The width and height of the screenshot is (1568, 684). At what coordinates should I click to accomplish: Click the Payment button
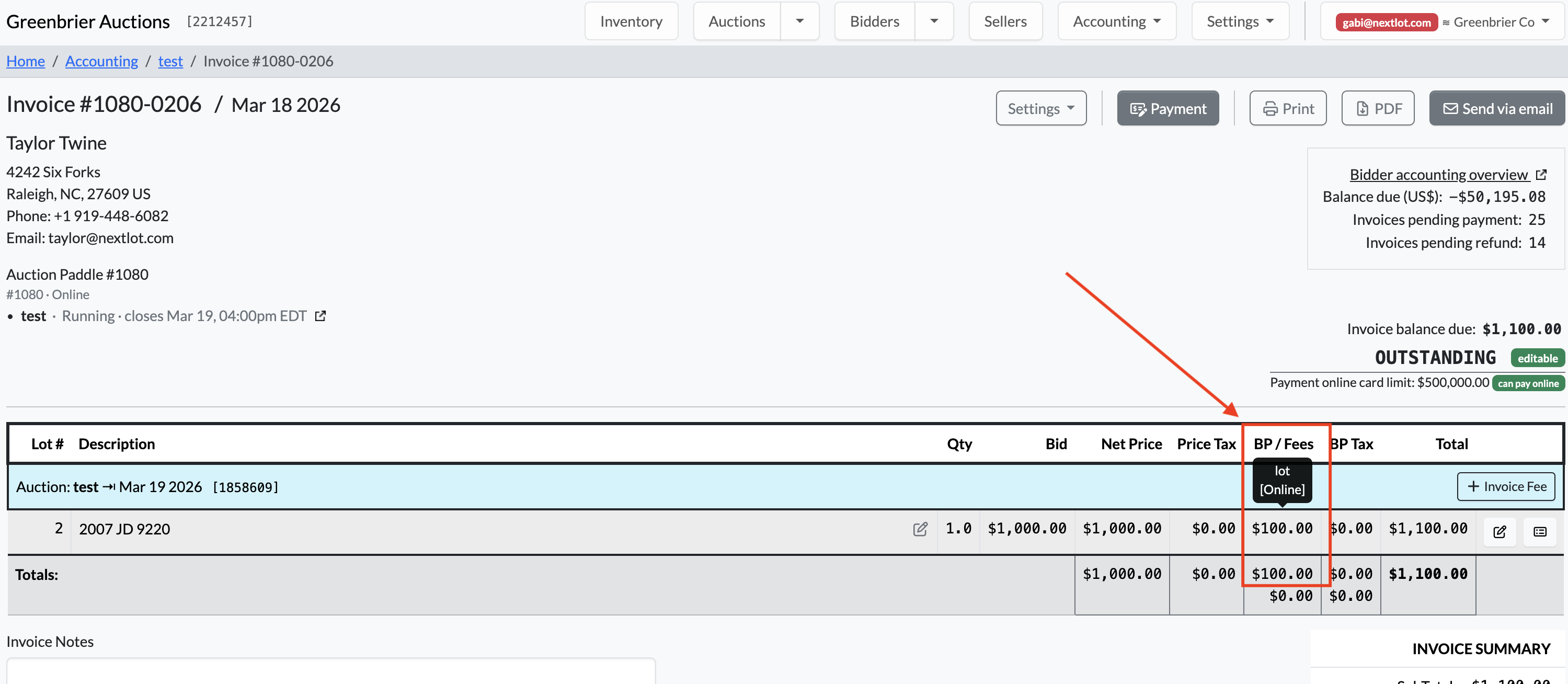1168,108
